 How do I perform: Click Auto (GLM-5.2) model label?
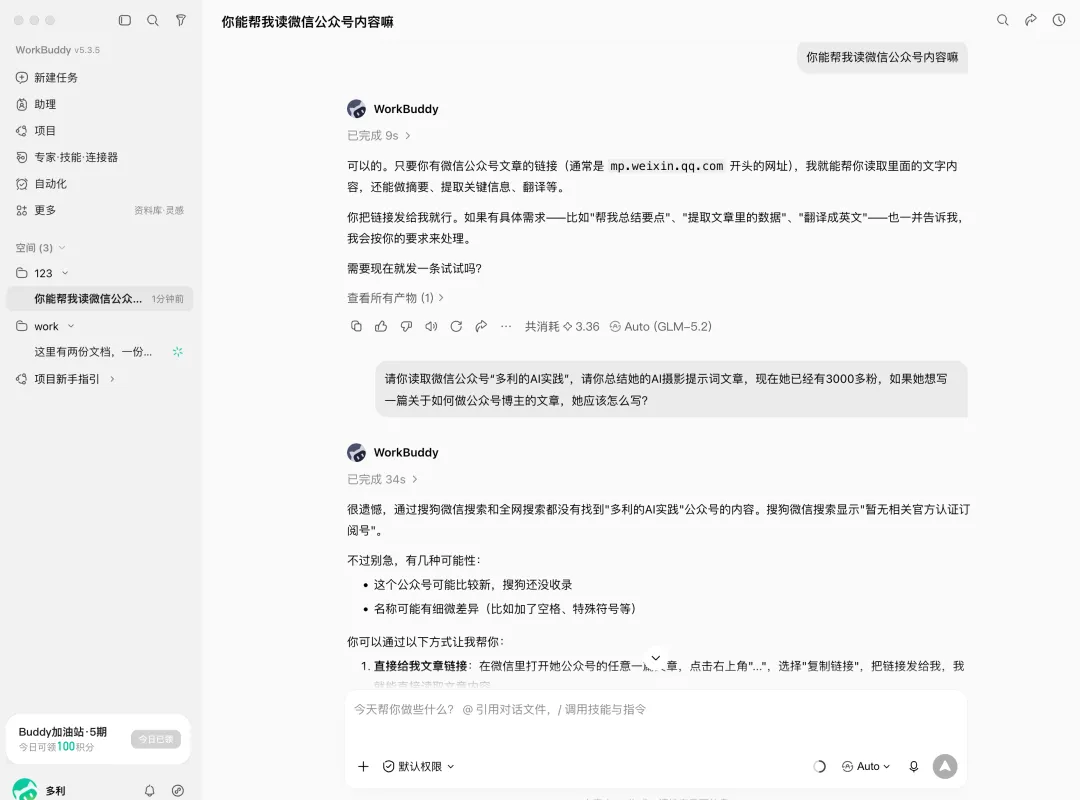pyautogui.click(x=661, y=327)
